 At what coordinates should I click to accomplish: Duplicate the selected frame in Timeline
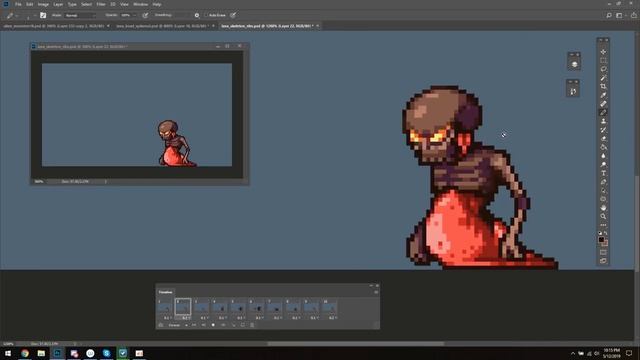click(x=243, y=325)
